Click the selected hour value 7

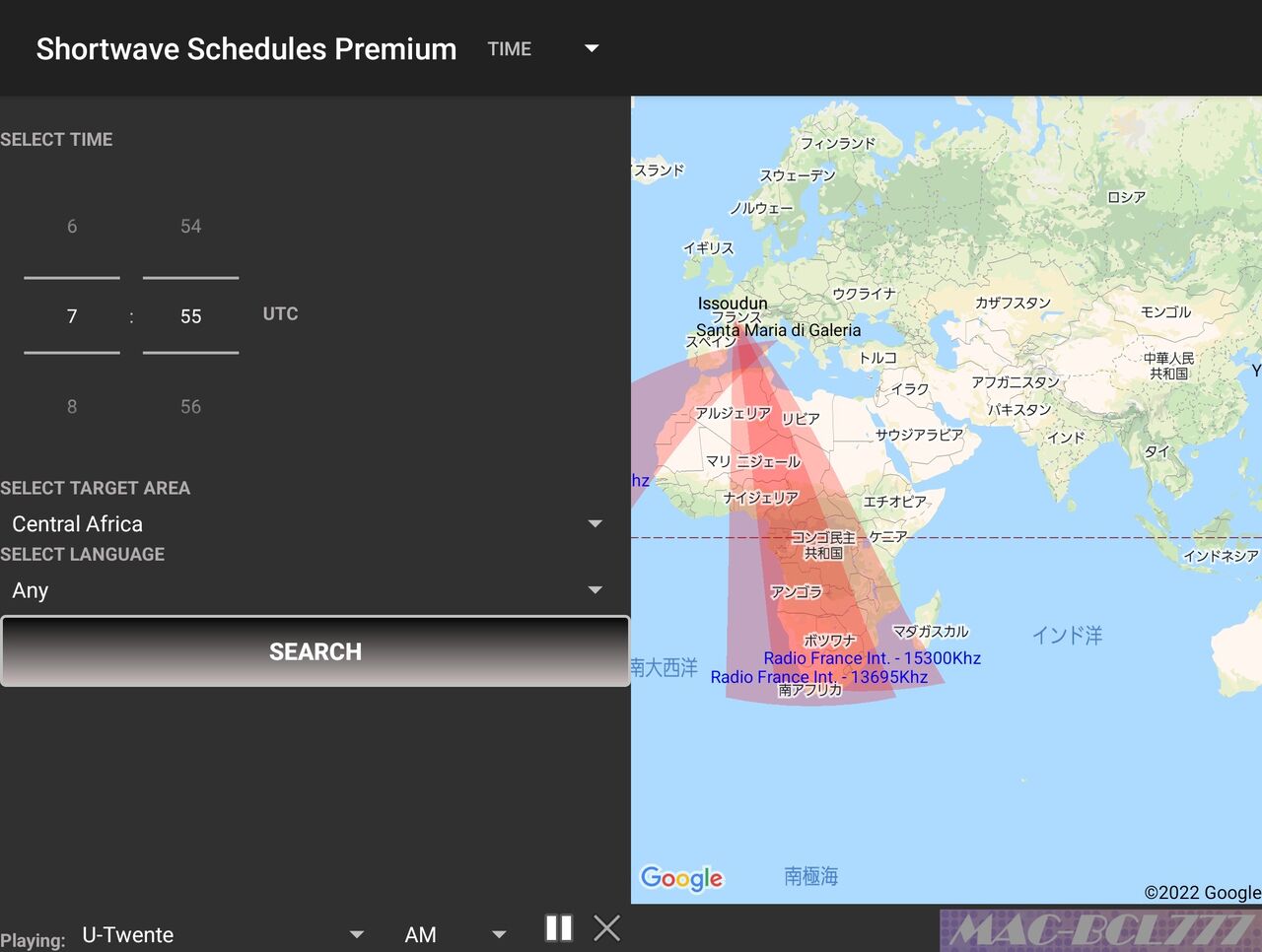[x=72, y=316]
